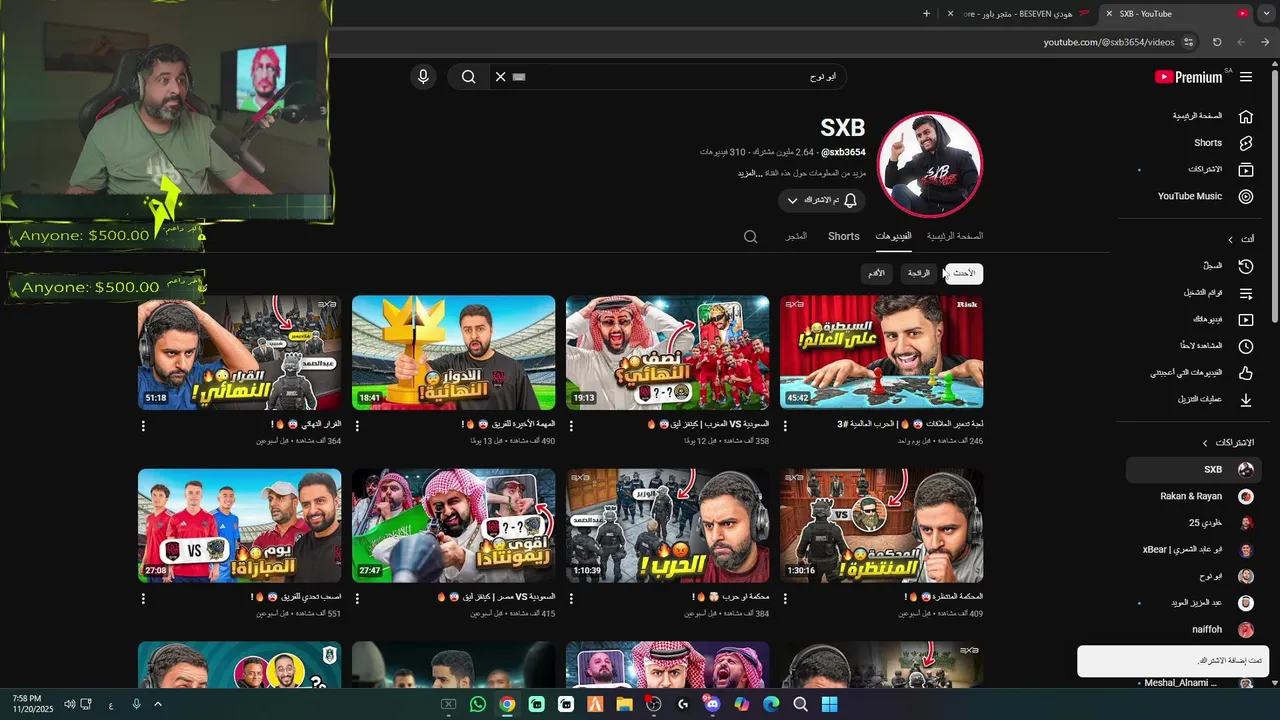
Task: Open WhatsApp from the taskbar
Action: 478,705
